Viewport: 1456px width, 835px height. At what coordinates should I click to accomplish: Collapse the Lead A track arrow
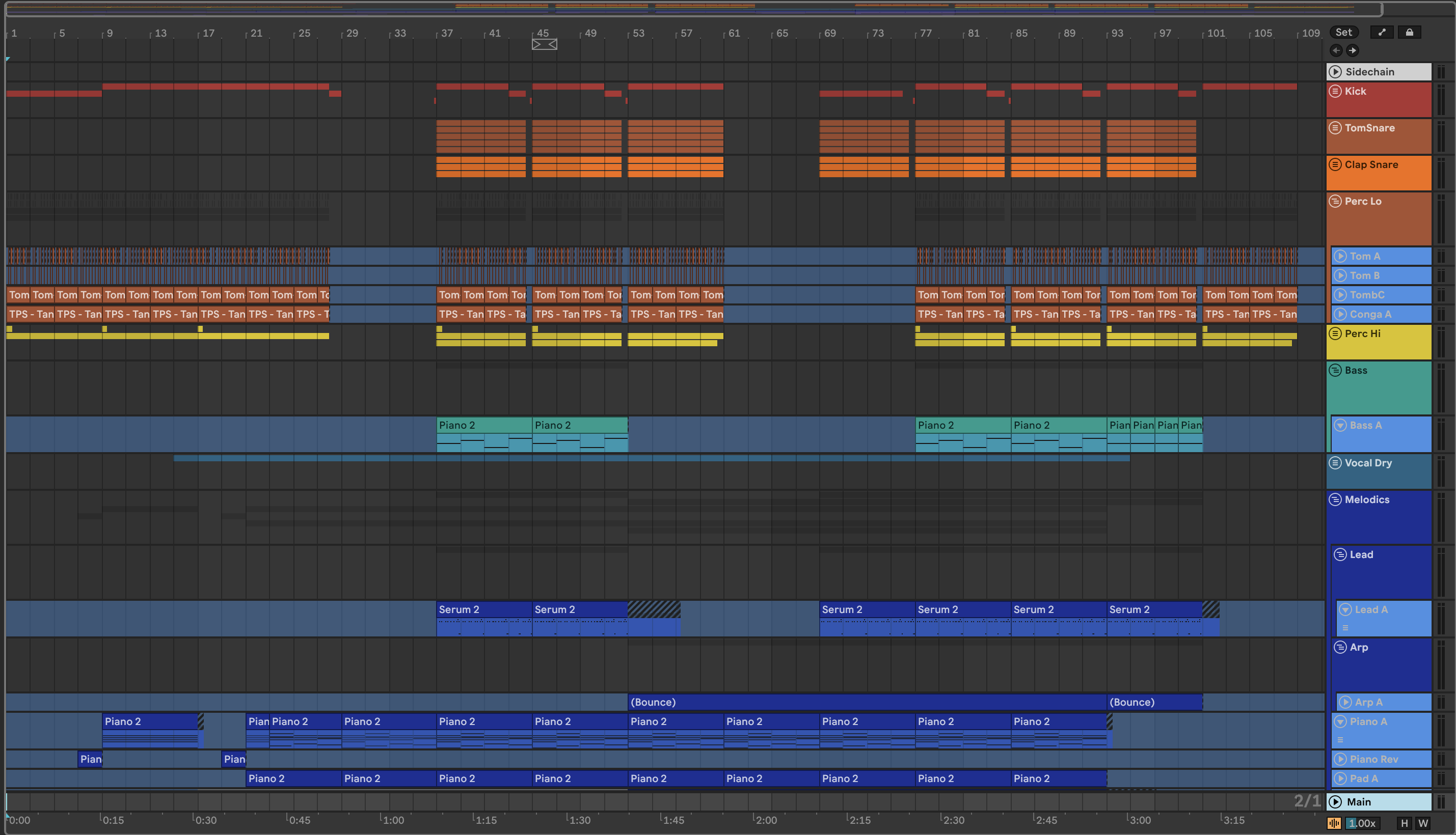(x=1345, y=609)
